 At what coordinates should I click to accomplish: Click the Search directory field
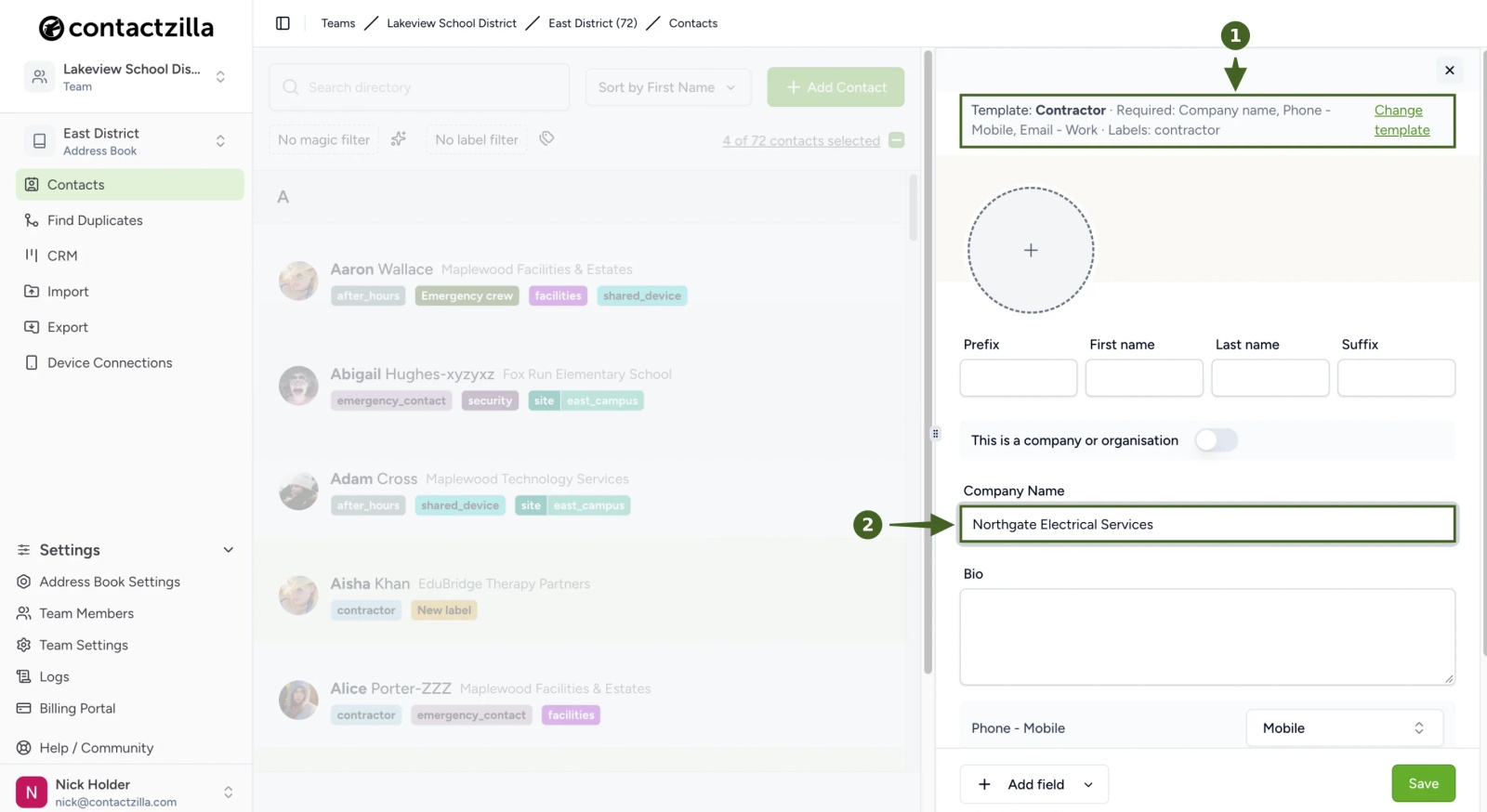click(419, 87)
